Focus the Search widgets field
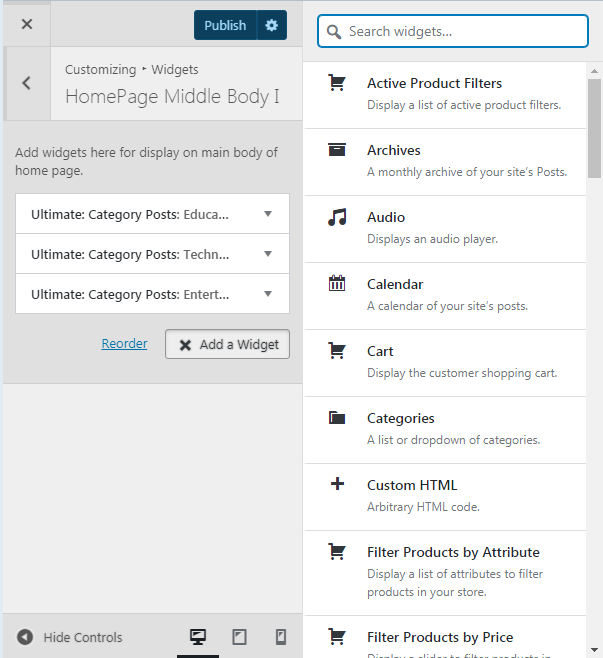This screenshot has height=658, width=603. click(x=453, y=31)
